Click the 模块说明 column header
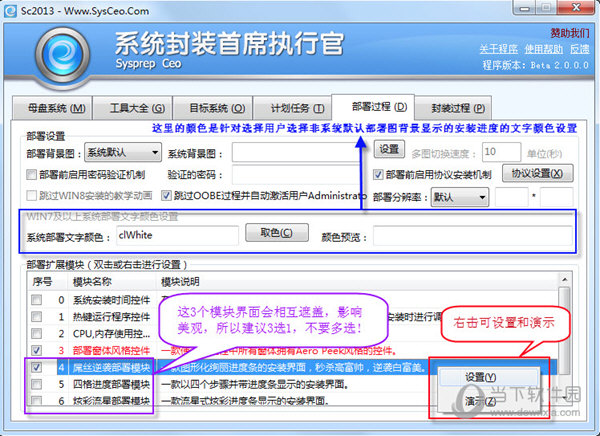 [358, 282]
